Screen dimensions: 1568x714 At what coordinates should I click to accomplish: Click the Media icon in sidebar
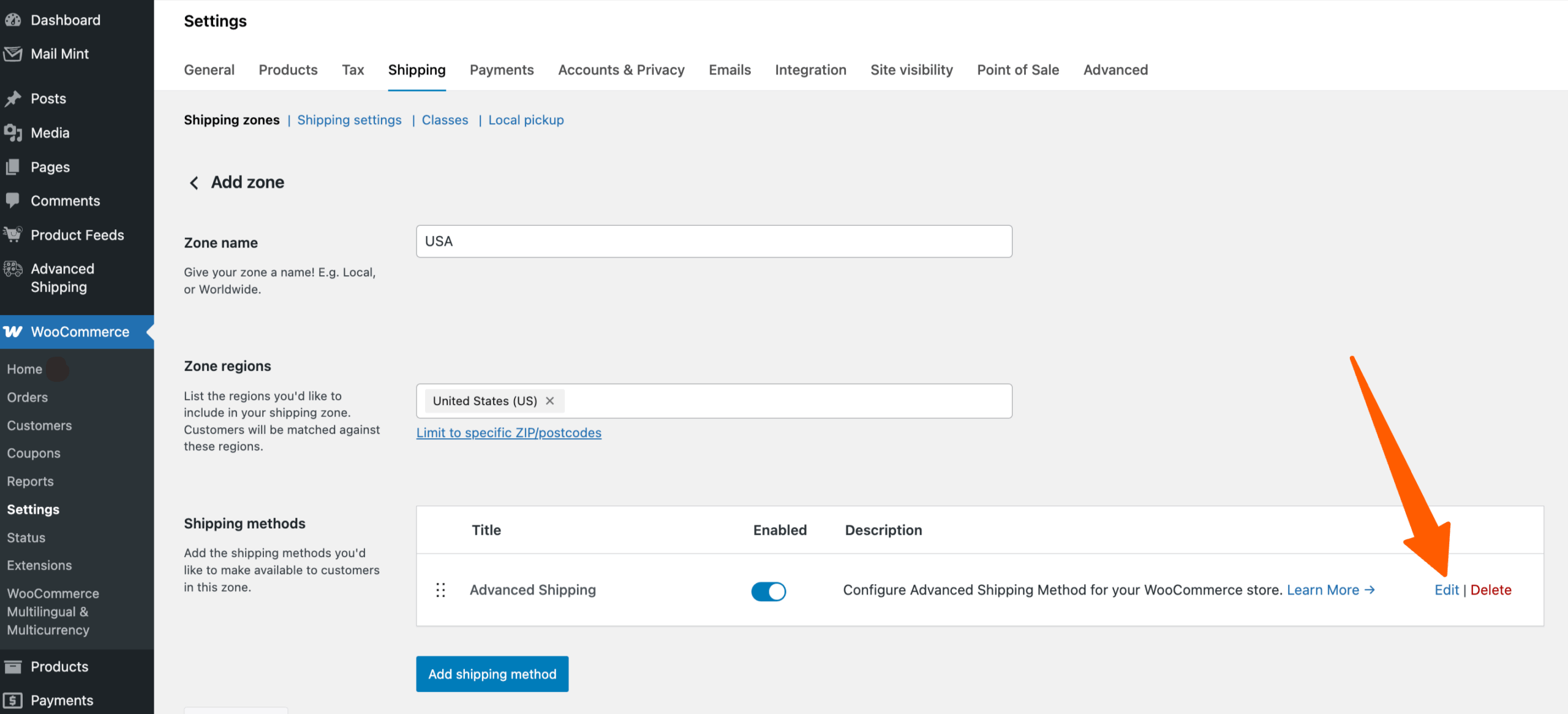[13, 133]
